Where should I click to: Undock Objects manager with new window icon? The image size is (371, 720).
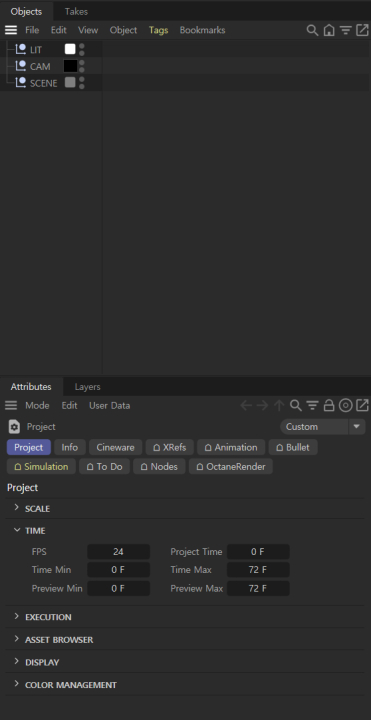click(362, 30)
